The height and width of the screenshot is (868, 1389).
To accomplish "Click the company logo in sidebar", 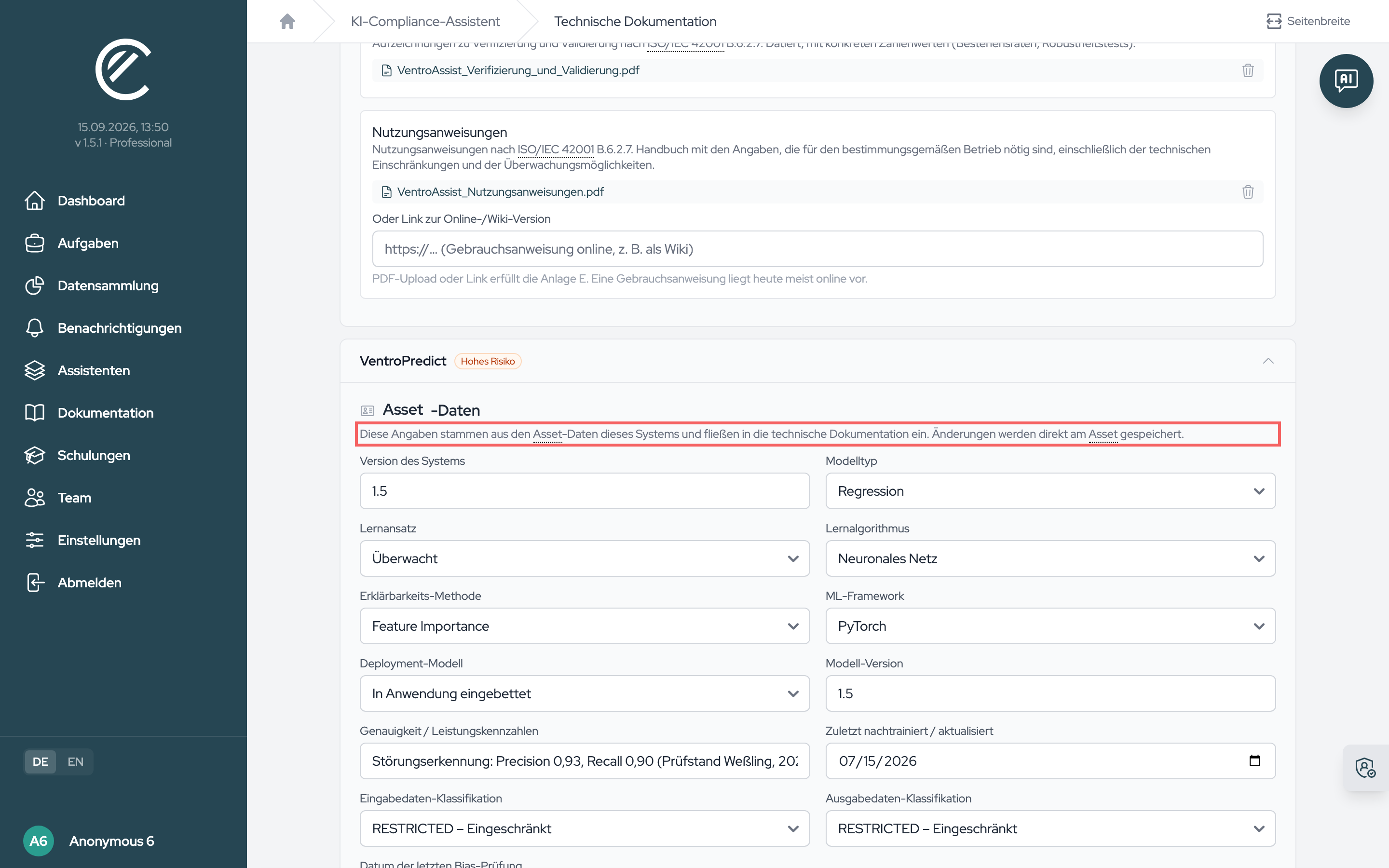I will point(123,69).
